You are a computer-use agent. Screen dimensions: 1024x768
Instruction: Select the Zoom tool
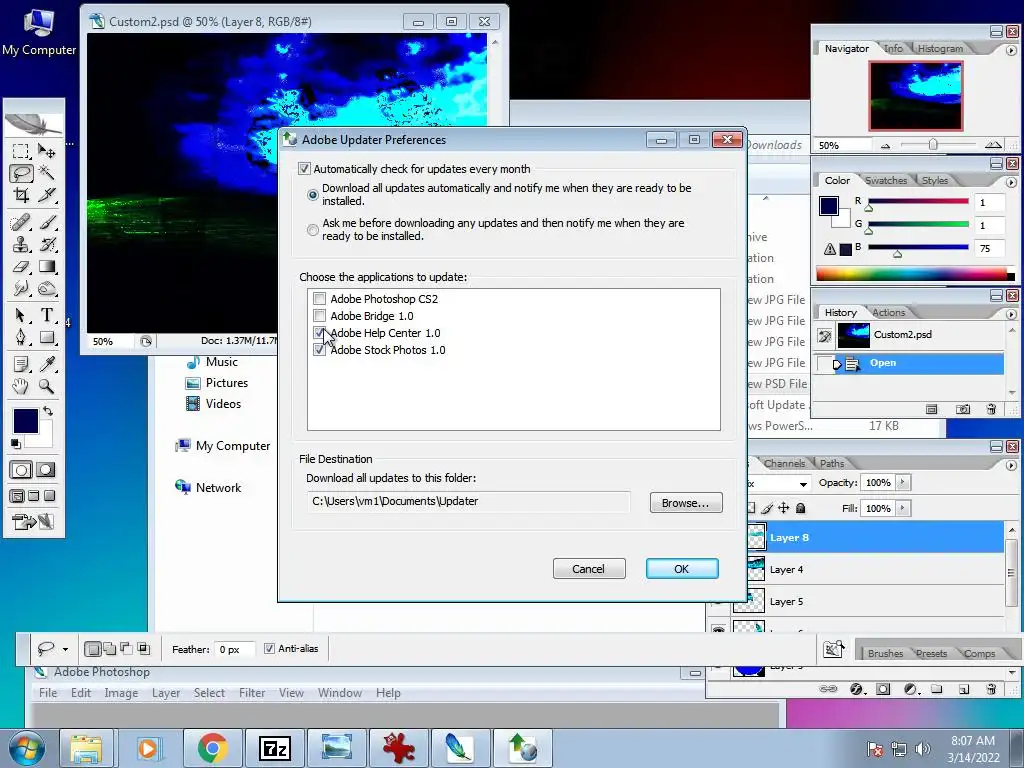46,387
